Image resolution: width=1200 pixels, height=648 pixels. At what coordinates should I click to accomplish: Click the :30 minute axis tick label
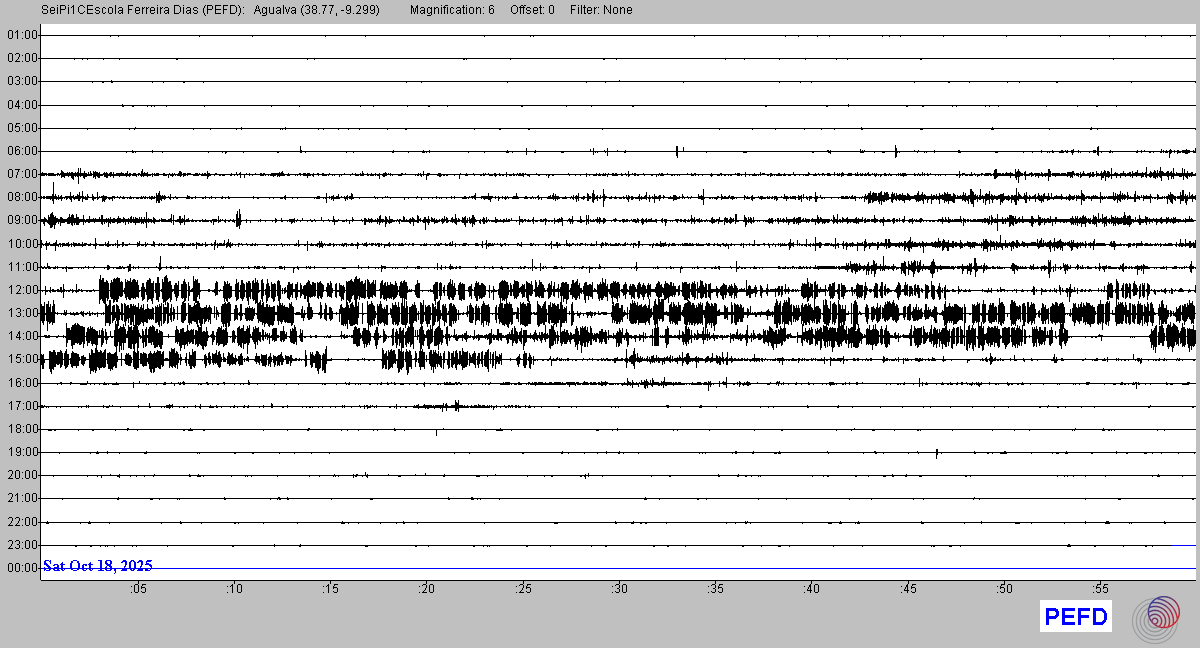619,589
